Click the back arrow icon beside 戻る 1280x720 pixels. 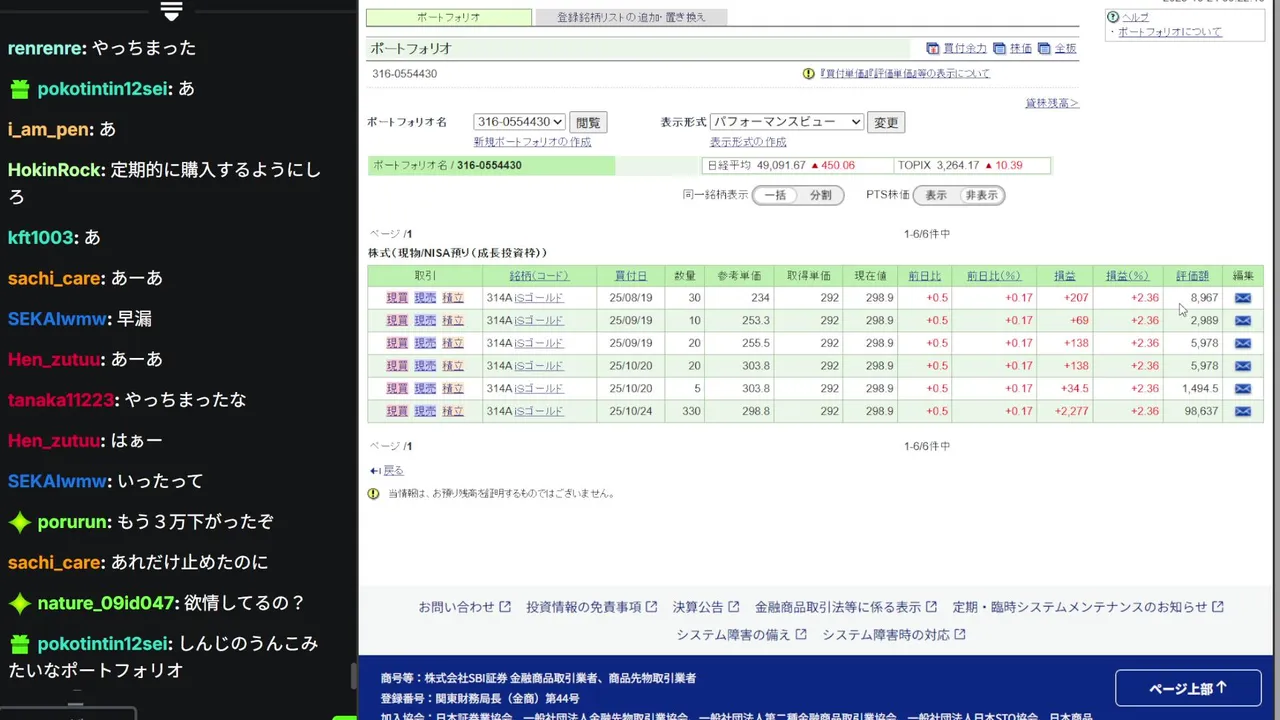[x=375, y=470]
